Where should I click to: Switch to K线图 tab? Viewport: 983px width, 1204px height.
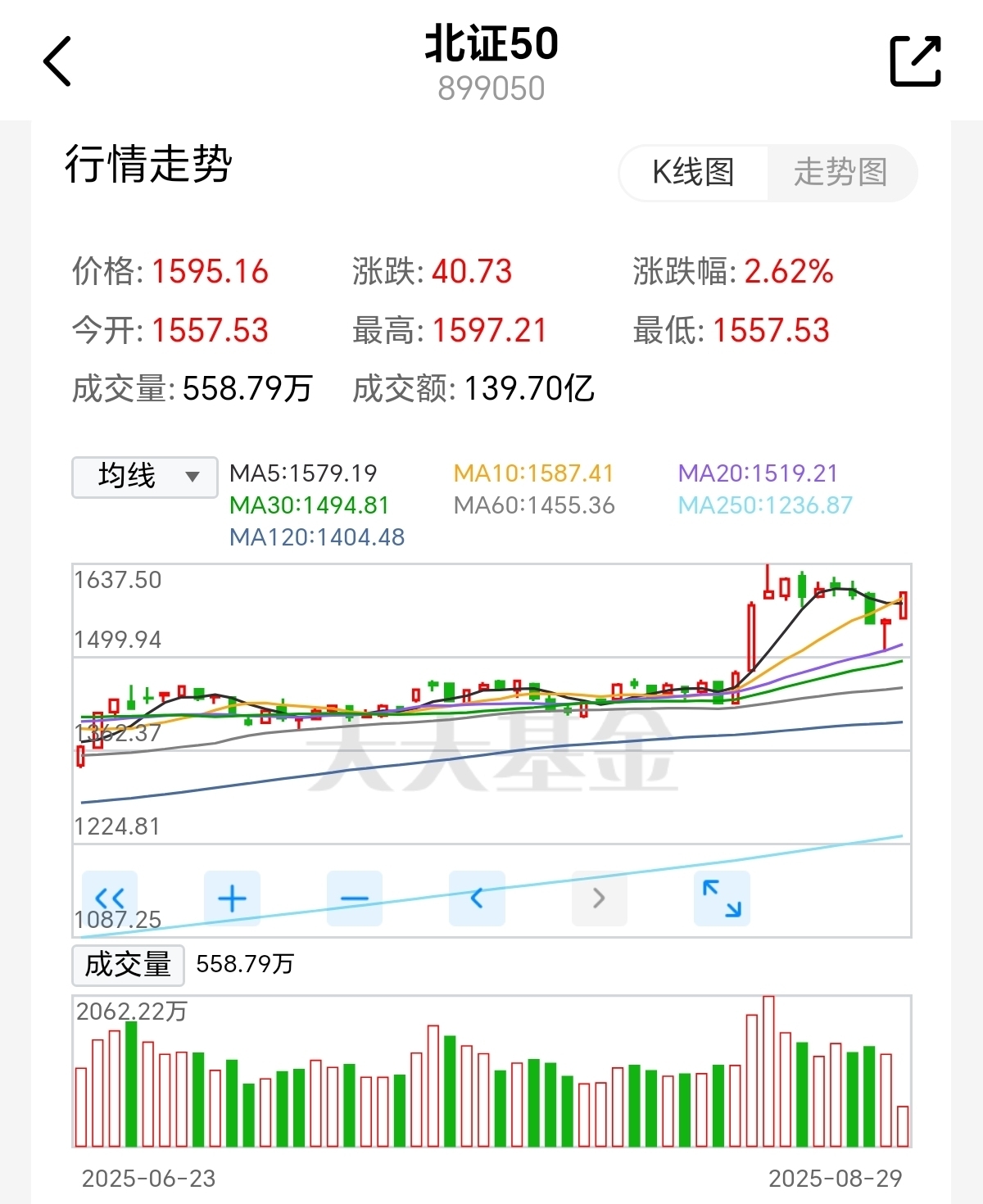(x=693, y=173)
